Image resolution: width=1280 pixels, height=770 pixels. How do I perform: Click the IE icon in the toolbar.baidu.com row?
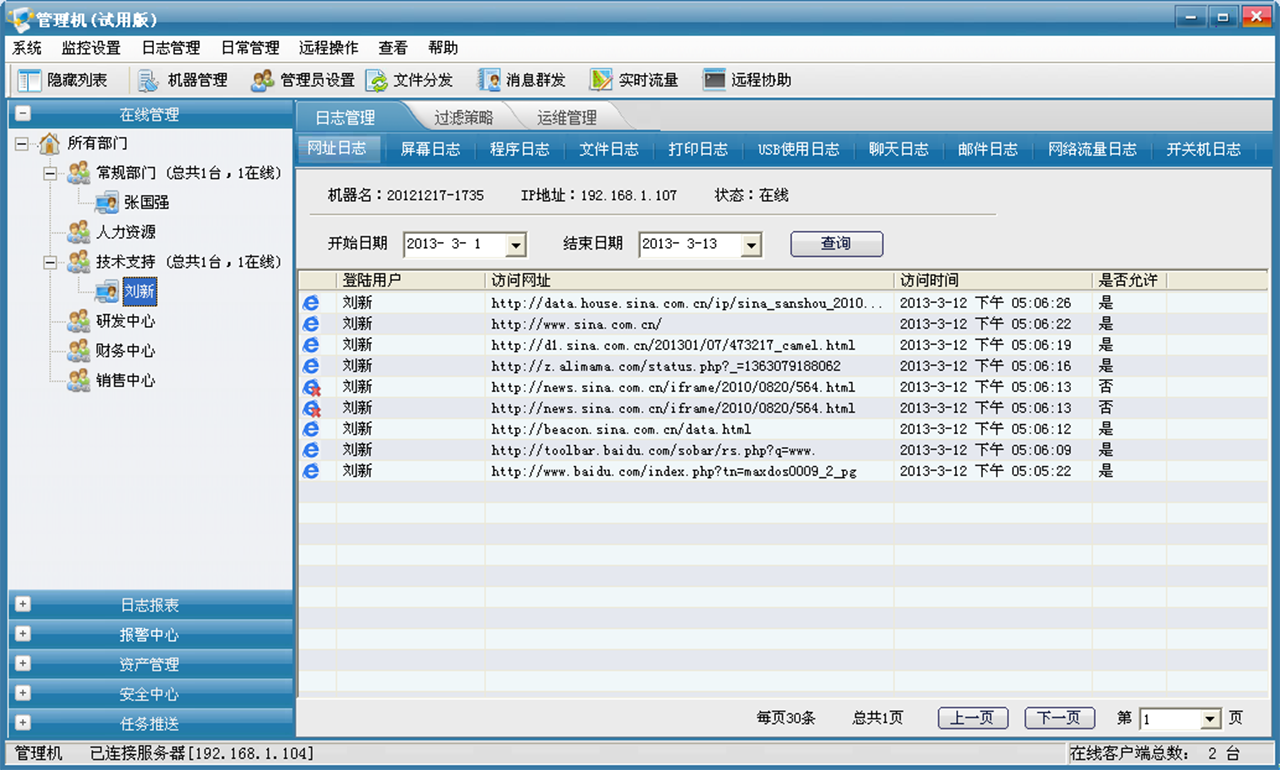311,449
